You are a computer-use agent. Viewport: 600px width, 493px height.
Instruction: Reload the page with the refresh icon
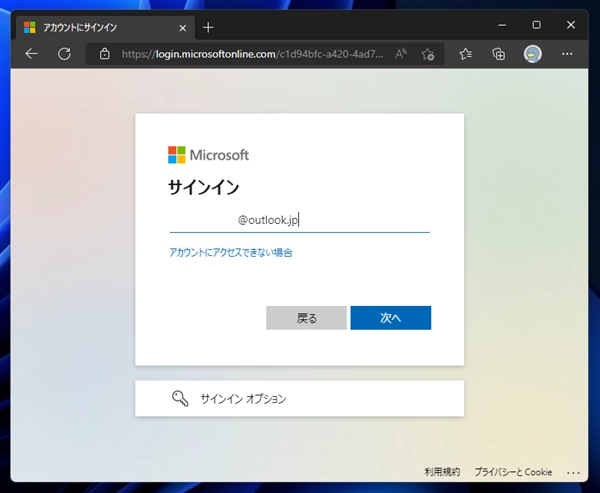pyautogui.click(x=64, y=54)
